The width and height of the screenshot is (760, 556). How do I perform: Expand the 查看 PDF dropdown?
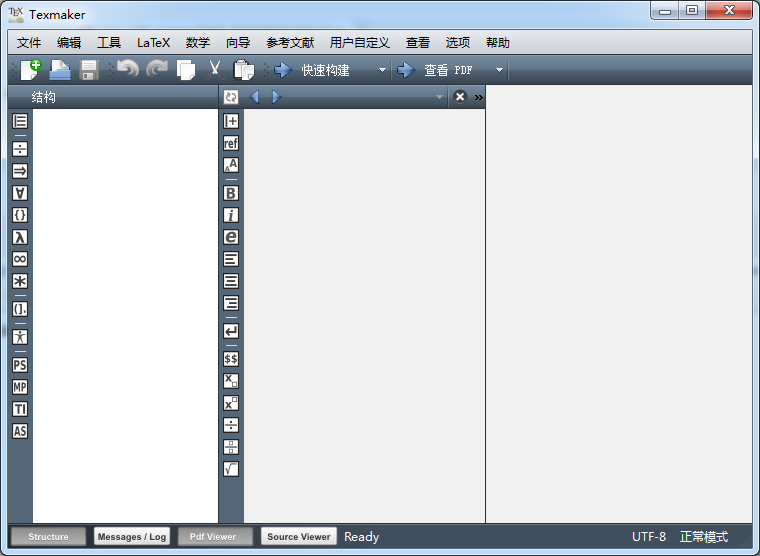click(499, 70)
